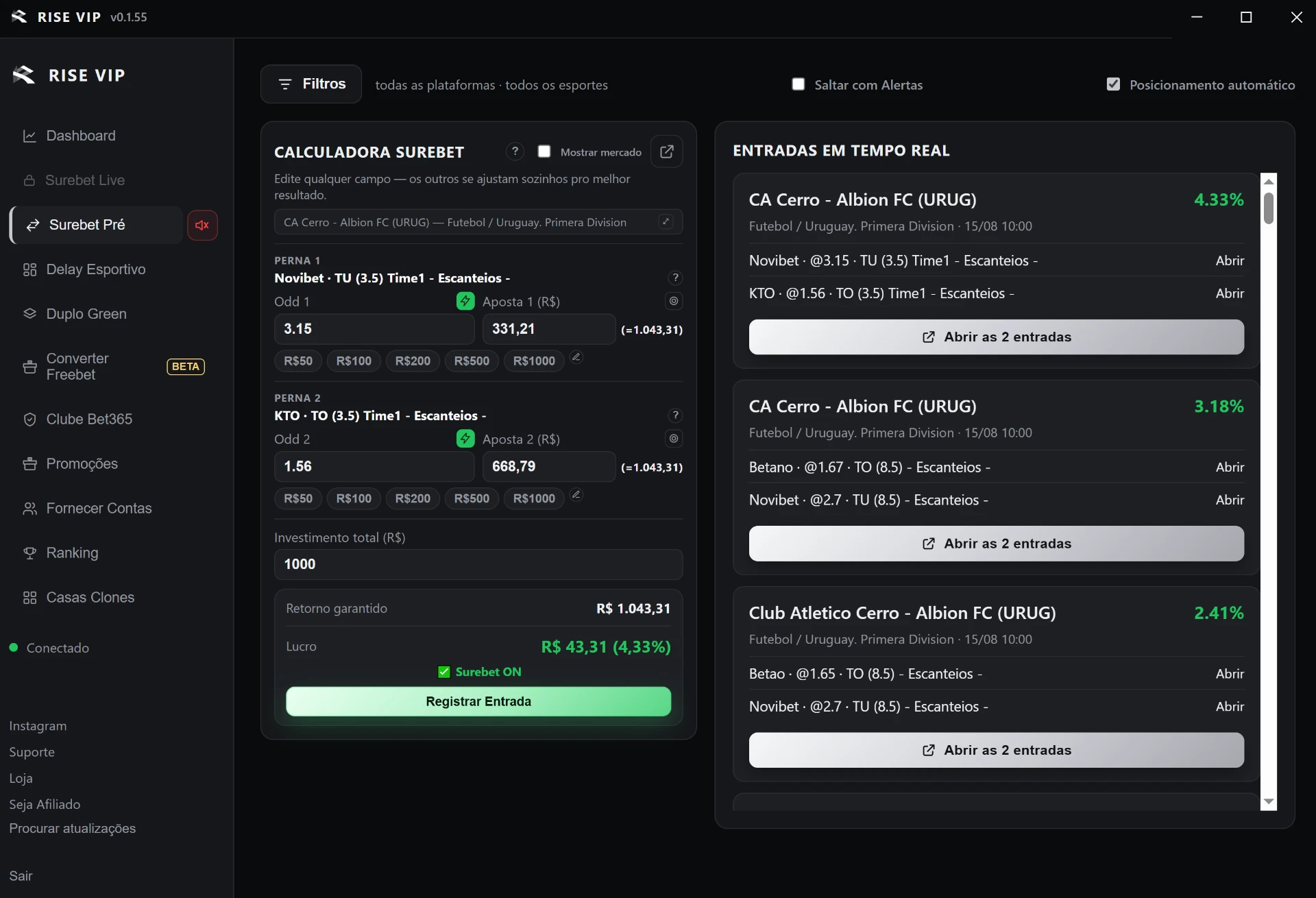This screenshot has width=1316, height=898.
Task: Set Perna 1 stake to R$500
Action: click(x=472, y=361)
